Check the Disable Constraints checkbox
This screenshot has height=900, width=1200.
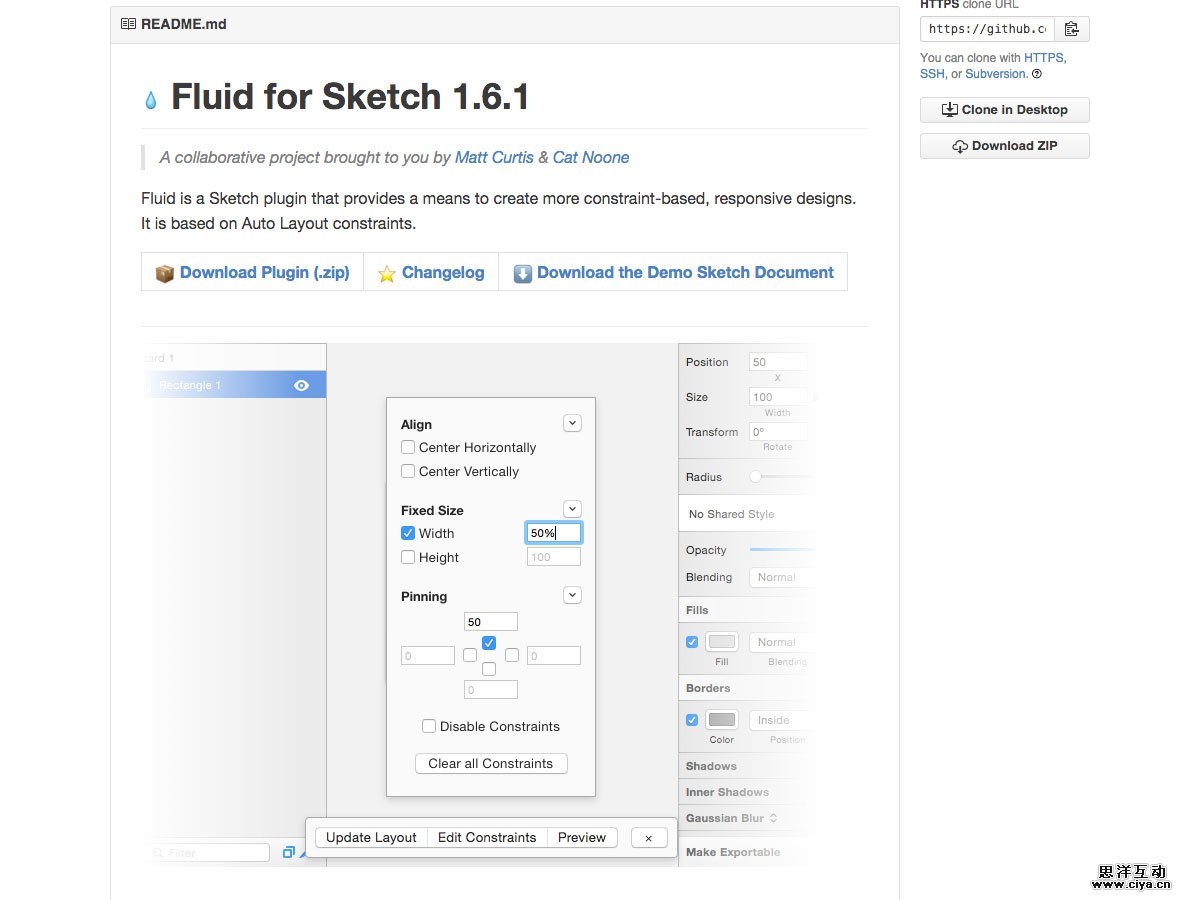[429, 726]
